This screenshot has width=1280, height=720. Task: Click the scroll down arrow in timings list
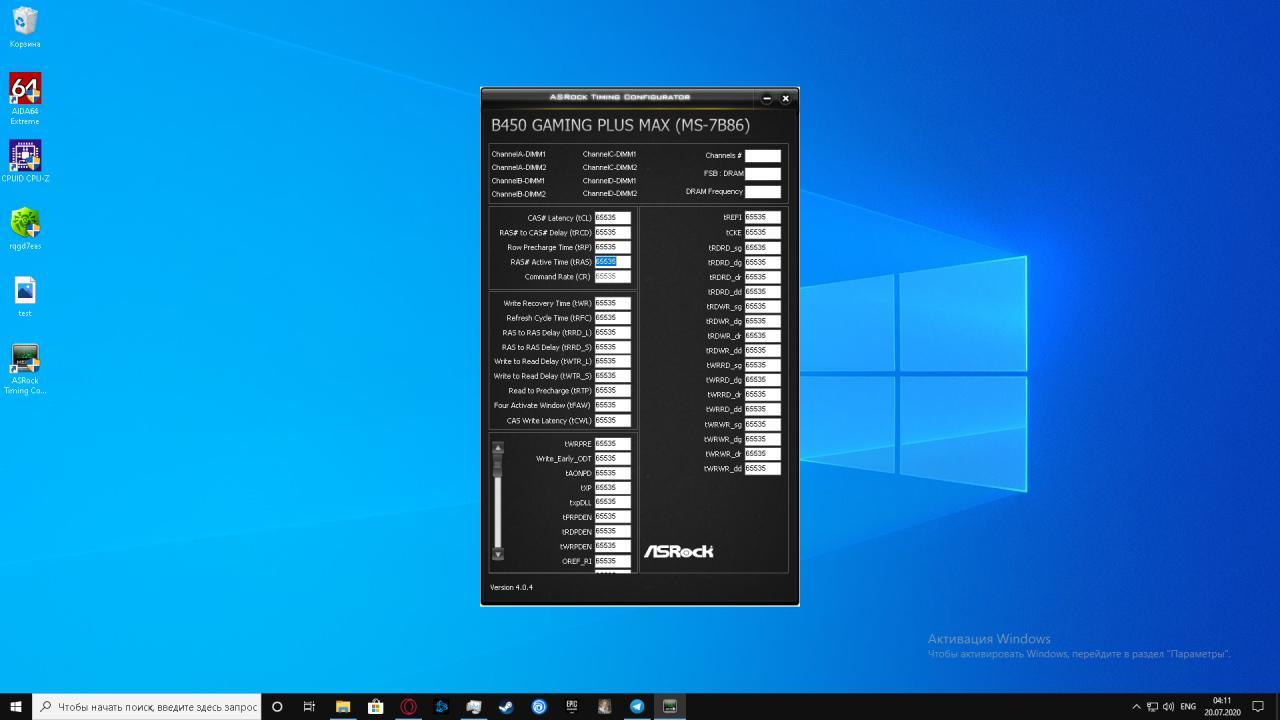[498, 554]
